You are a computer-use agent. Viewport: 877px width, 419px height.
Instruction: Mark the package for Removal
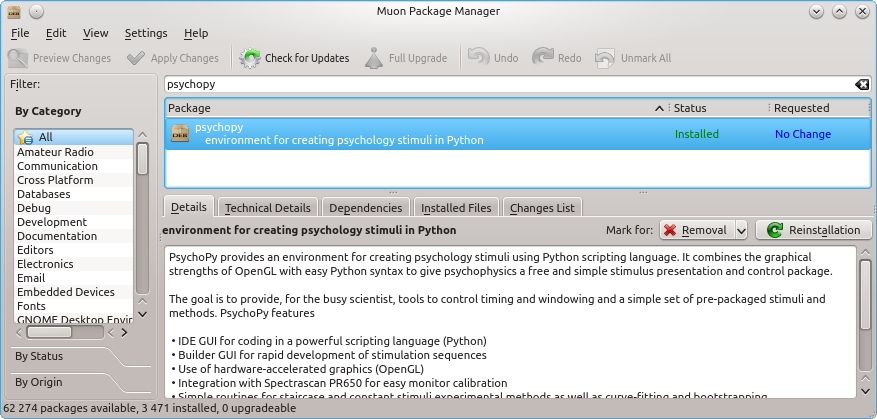[x=696, y=230]
